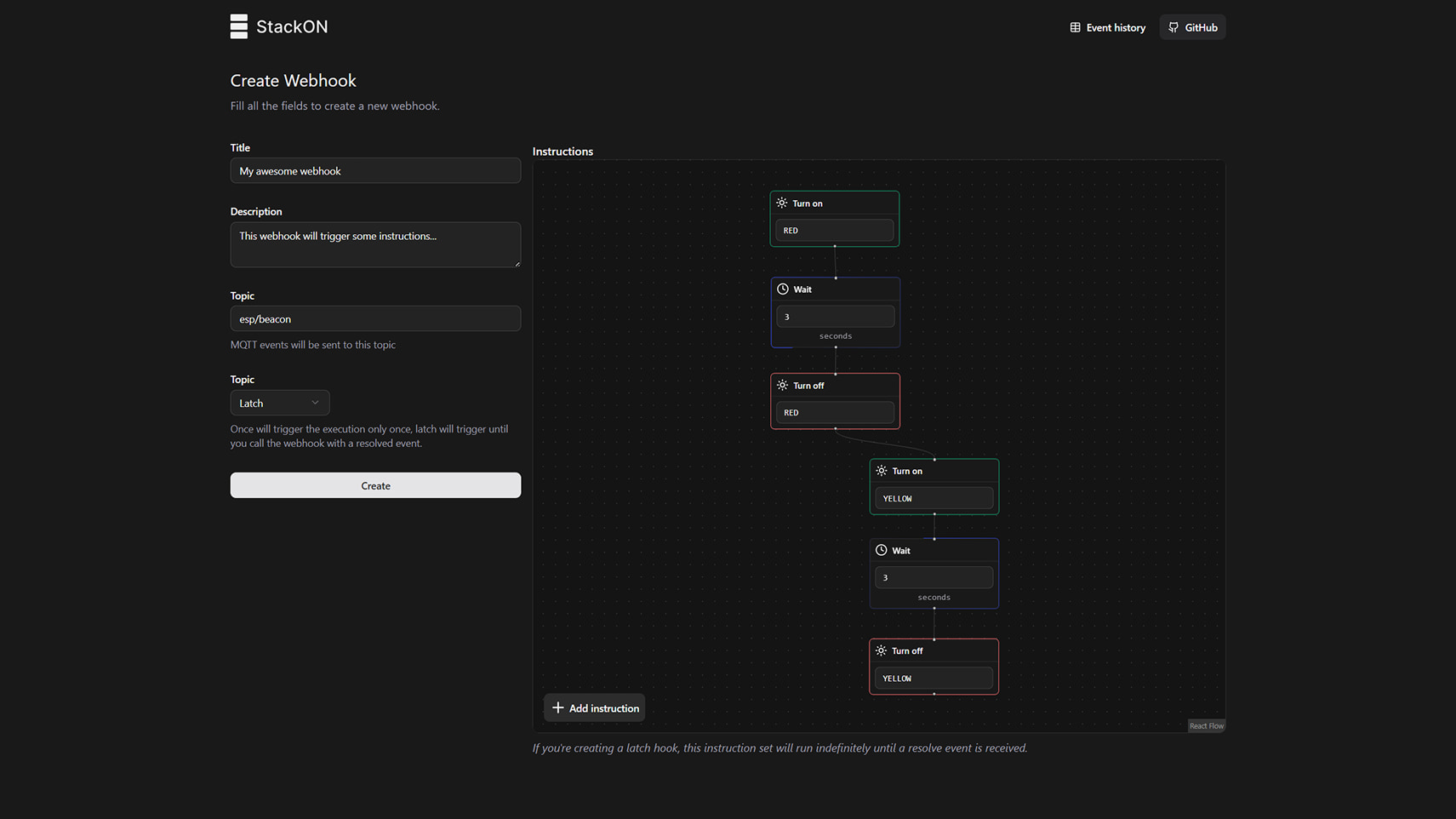Open the Latch trigger type dropdown

[279, 404]
